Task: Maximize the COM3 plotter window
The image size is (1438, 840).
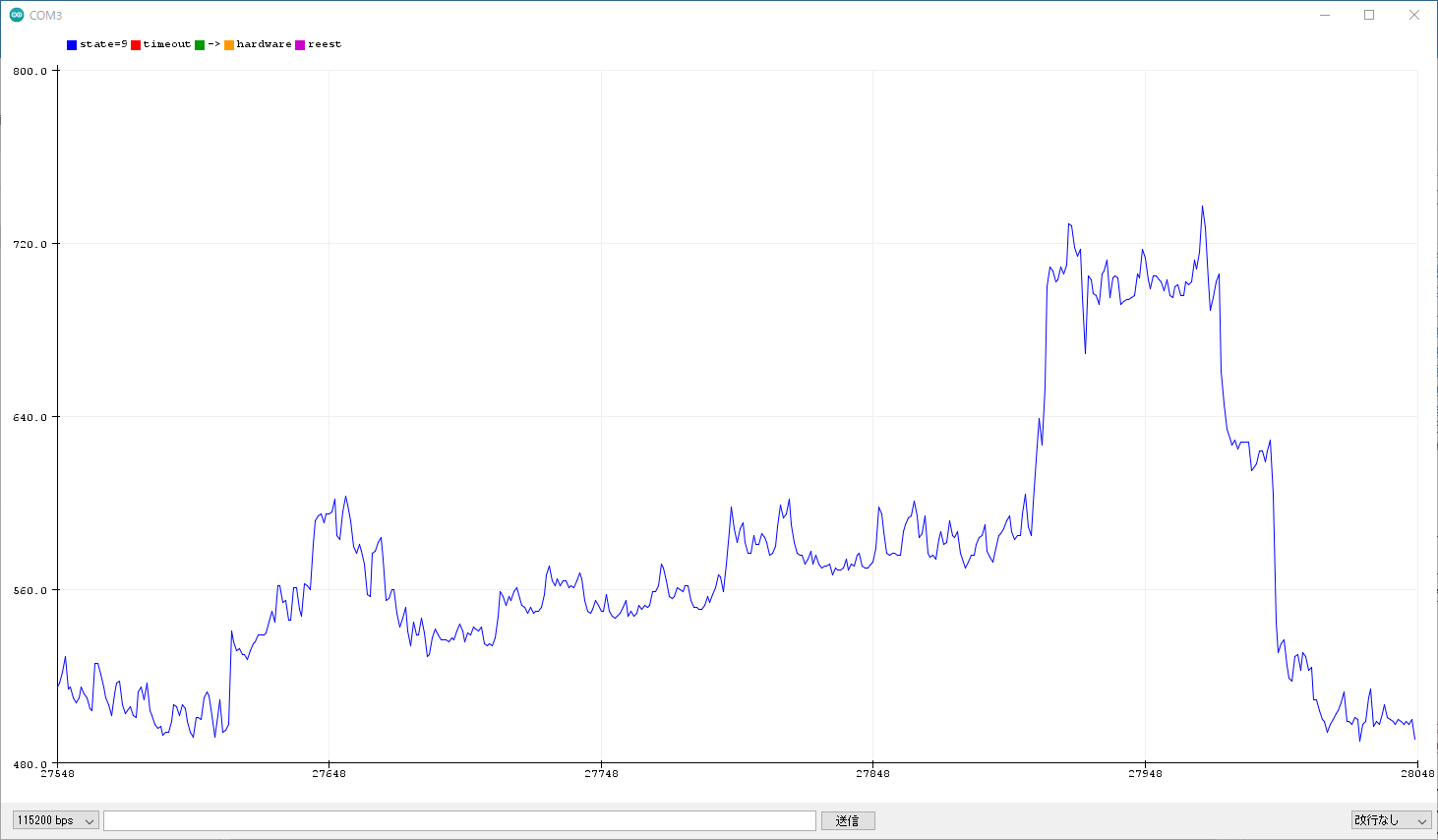Action: point(1369,15)
